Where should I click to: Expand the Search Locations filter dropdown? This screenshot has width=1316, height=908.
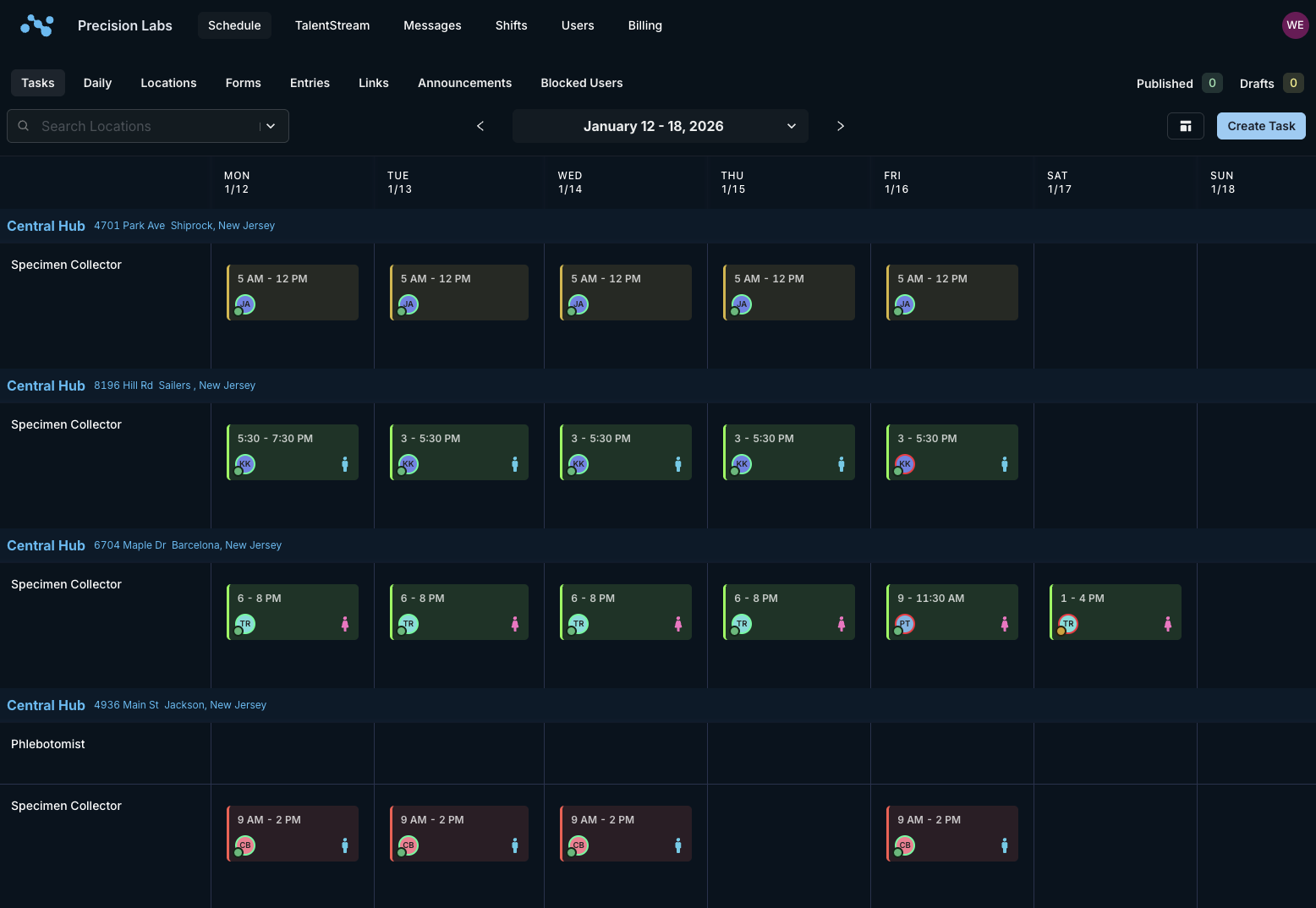coord(270,125)
